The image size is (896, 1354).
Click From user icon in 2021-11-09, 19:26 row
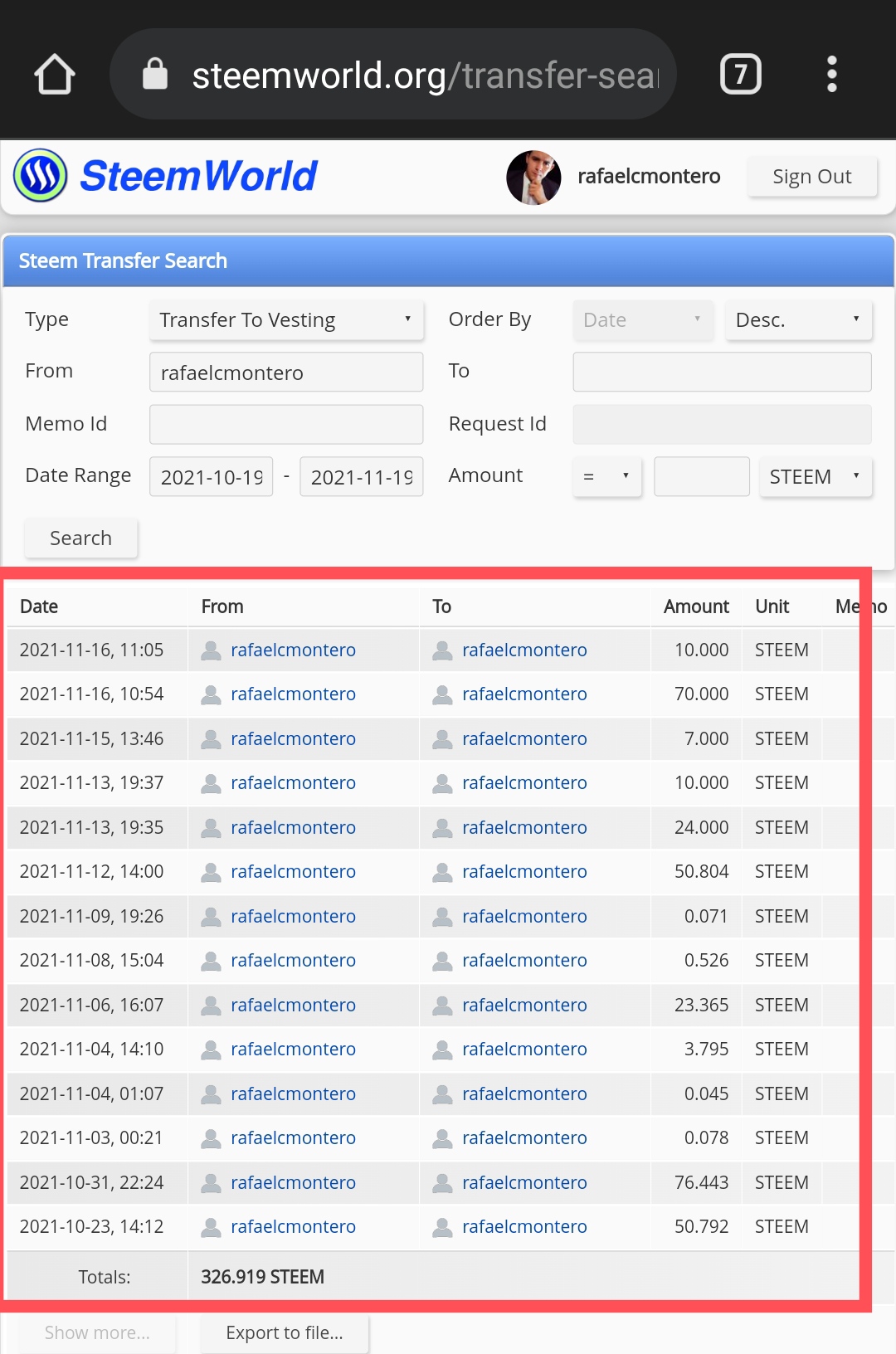pos(212,917)
